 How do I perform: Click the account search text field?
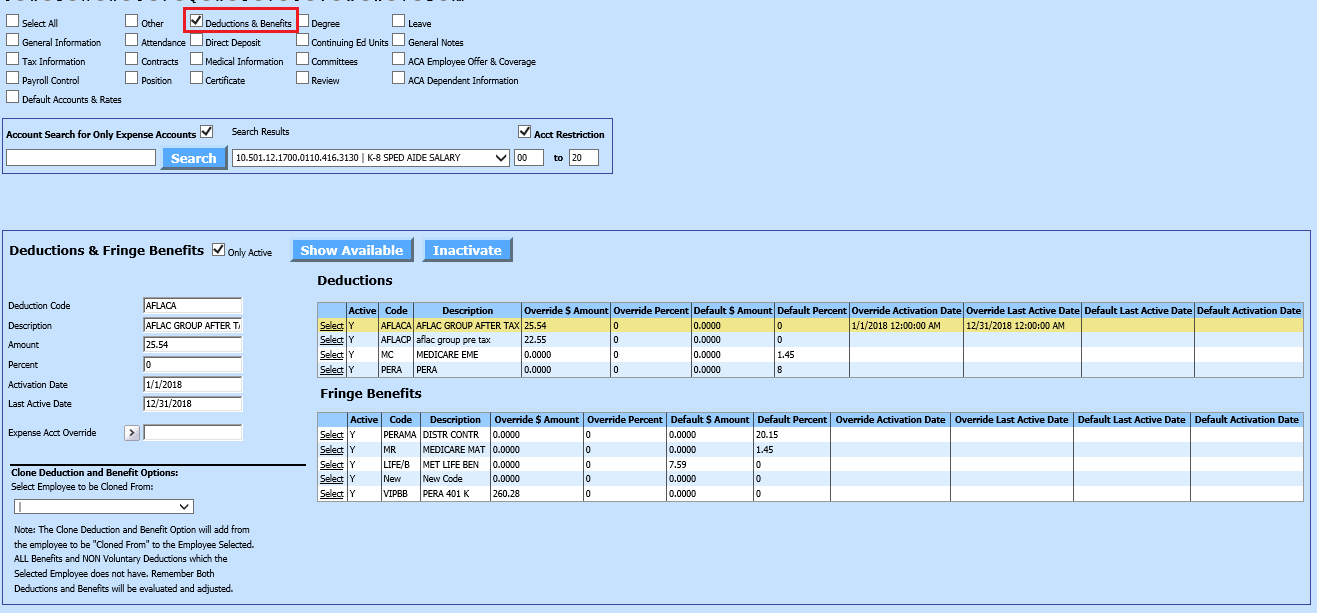pos(81,158)
